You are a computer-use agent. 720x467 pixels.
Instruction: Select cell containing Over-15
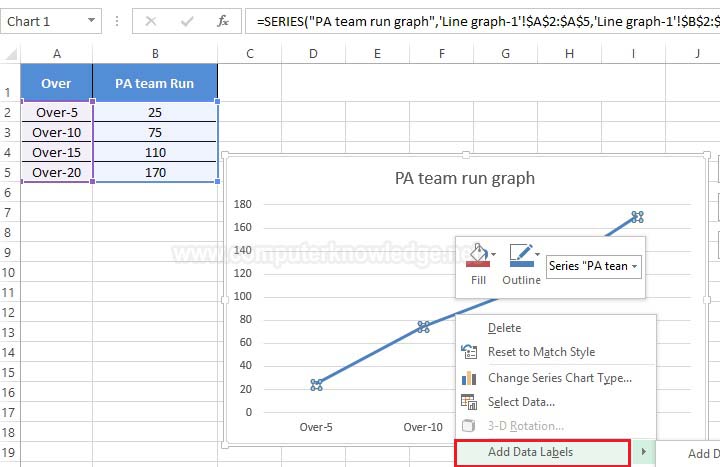click(x=57, y=152)
